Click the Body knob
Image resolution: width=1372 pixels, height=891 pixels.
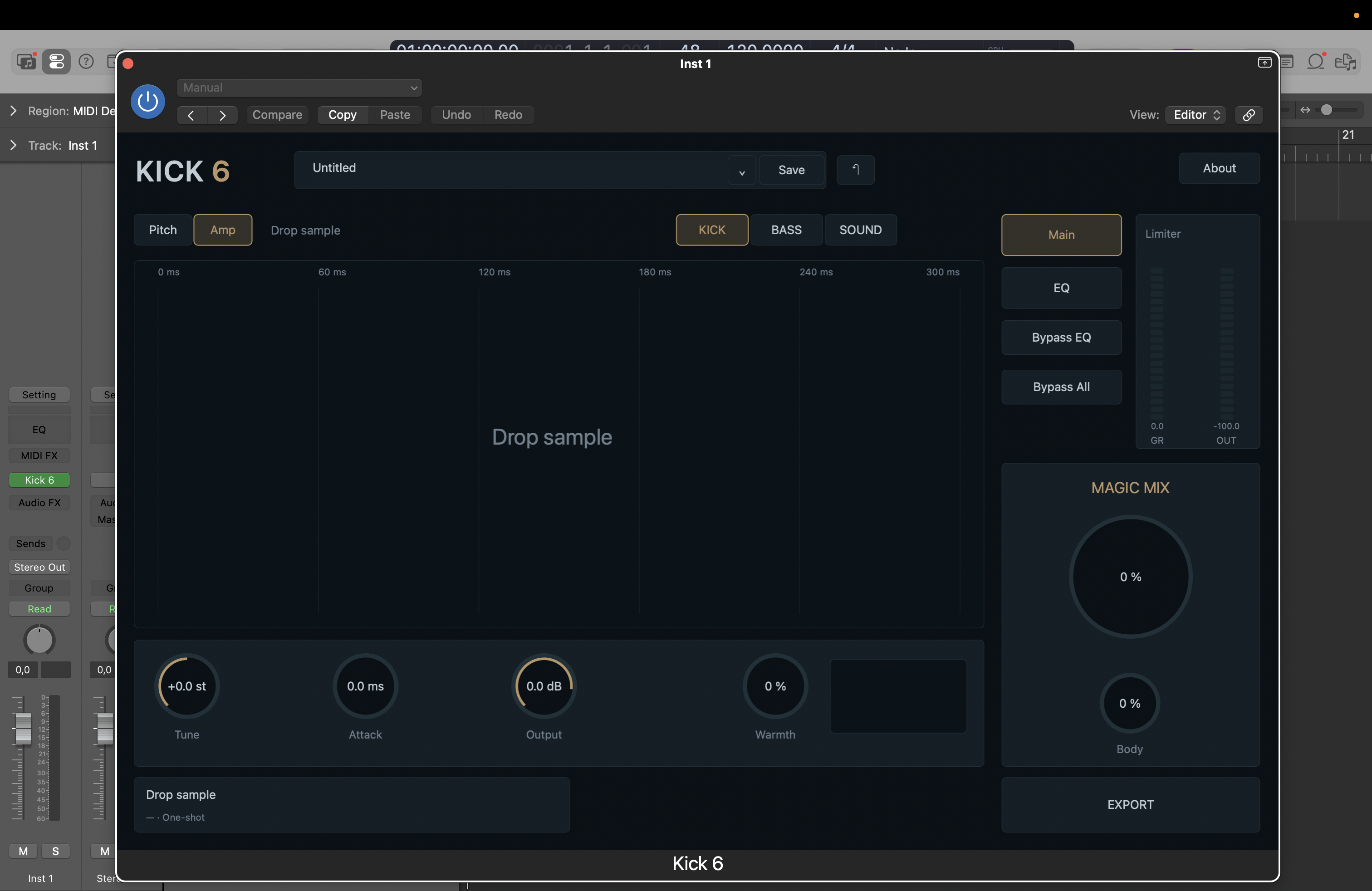[x=1129, y=703]
